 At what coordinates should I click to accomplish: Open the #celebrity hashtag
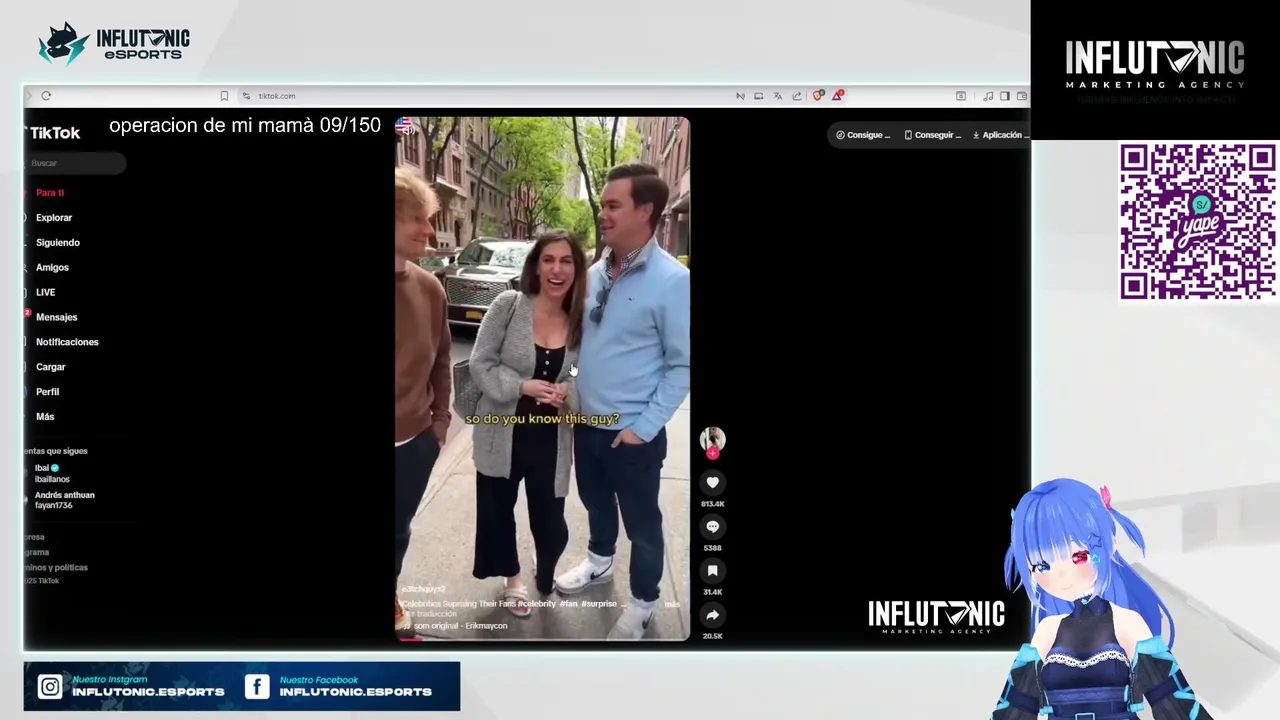[x=537, y=604]
